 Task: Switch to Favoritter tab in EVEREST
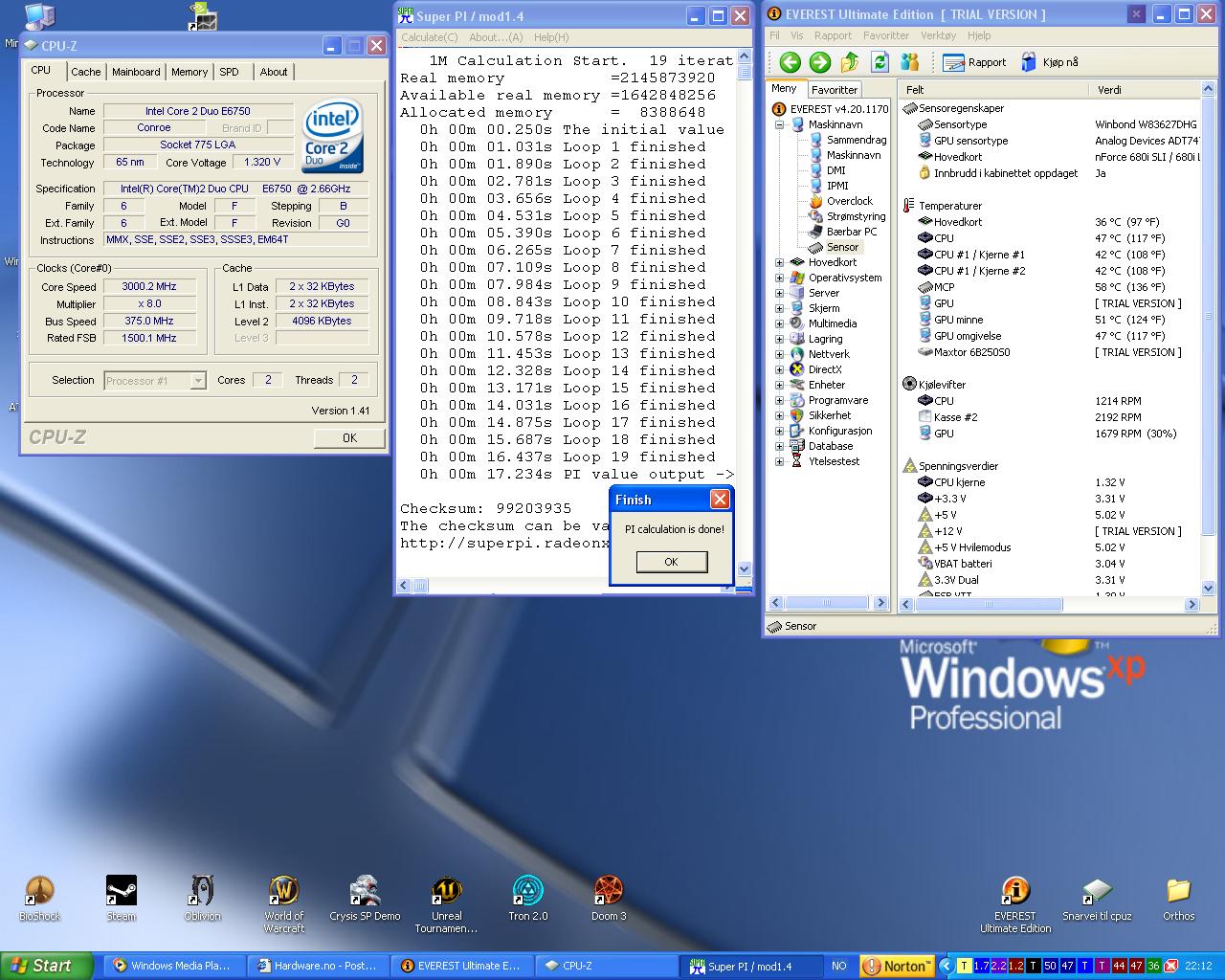(x=835, y=89)
